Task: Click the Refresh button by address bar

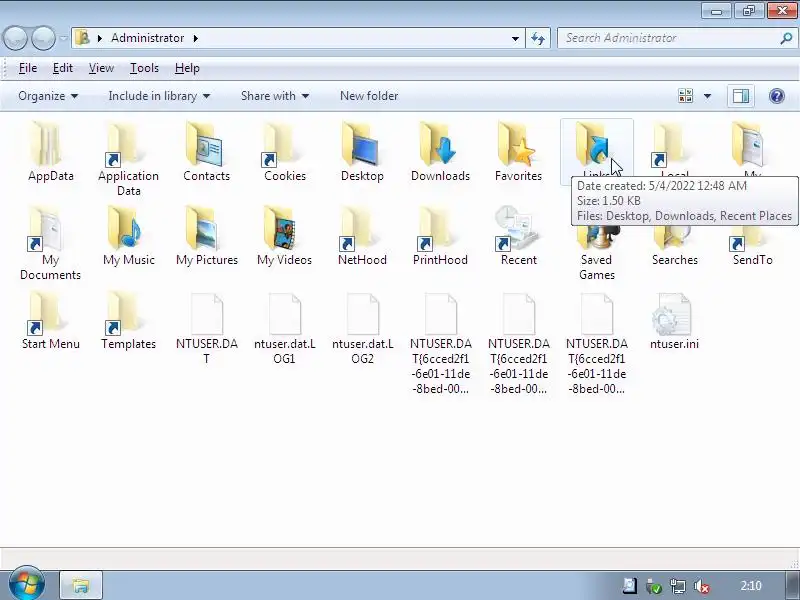Action: [x=538, y=38]
